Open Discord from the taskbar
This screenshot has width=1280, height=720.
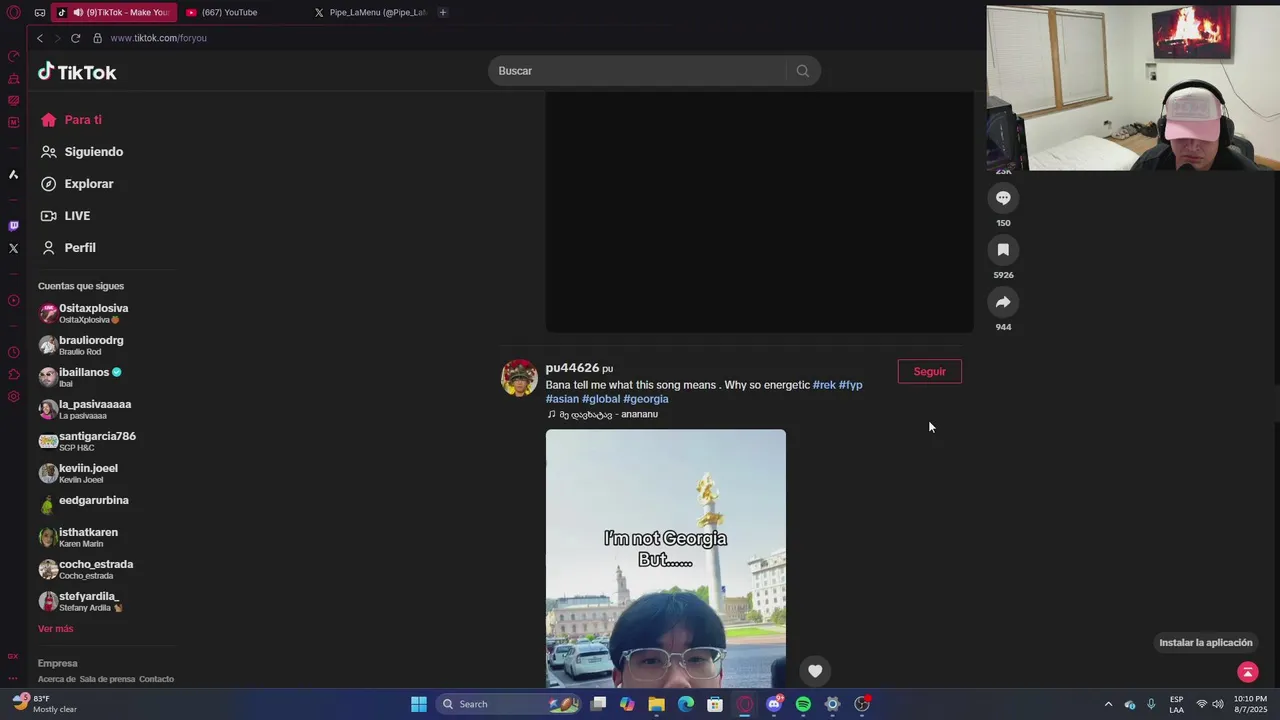click(774, 704)
